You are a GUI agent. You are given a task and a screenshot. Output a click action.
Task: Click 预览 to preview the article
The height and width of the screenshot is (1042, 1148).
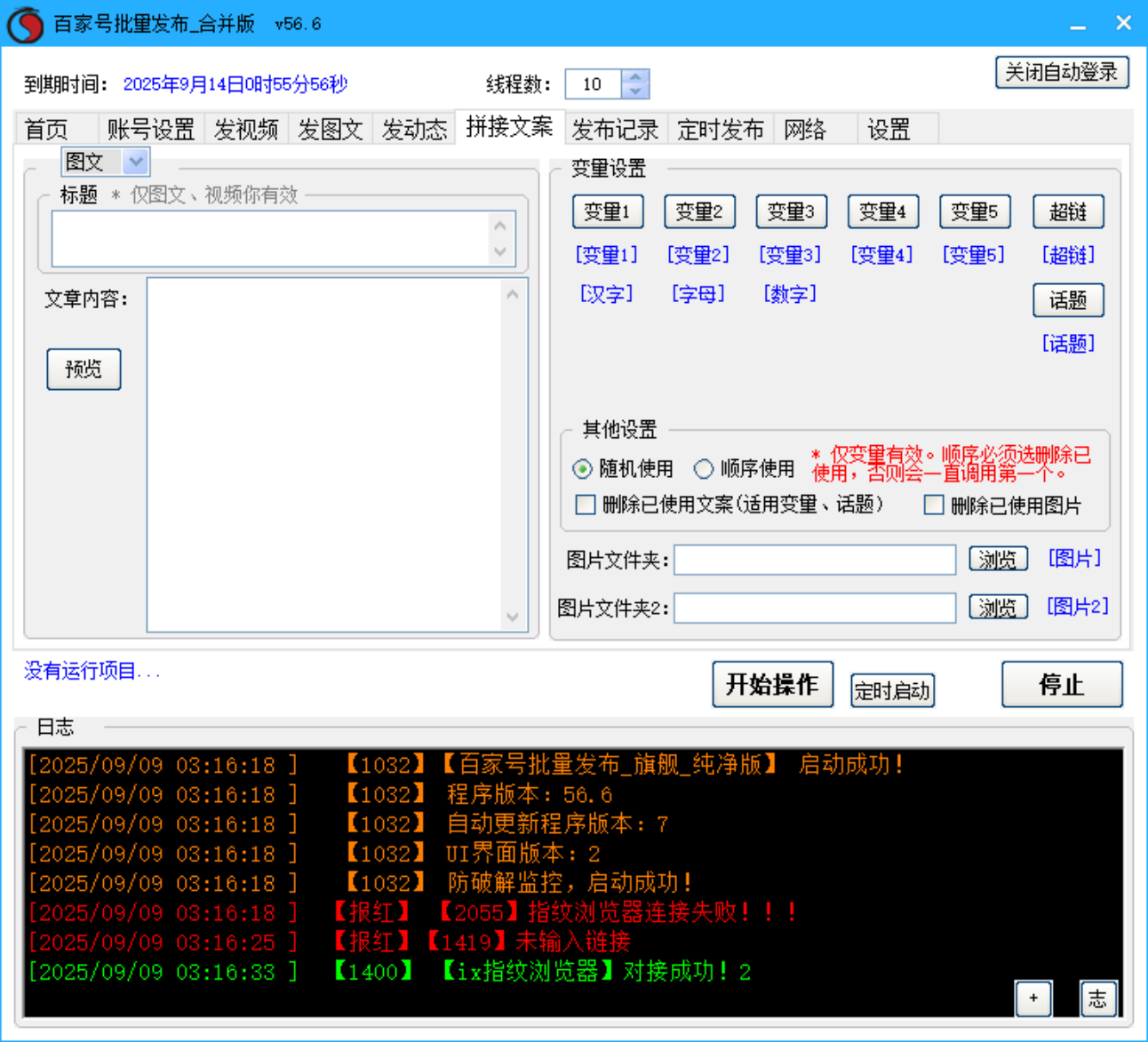click(x=84, y=370)
